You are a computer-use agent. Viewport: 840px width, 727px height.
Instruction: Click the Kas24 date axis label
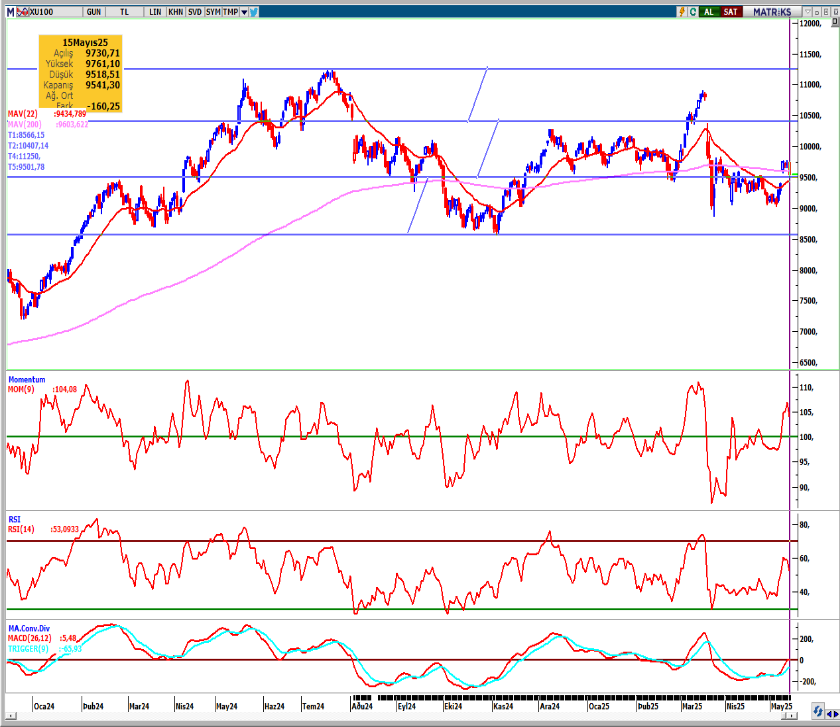point(503,706)
